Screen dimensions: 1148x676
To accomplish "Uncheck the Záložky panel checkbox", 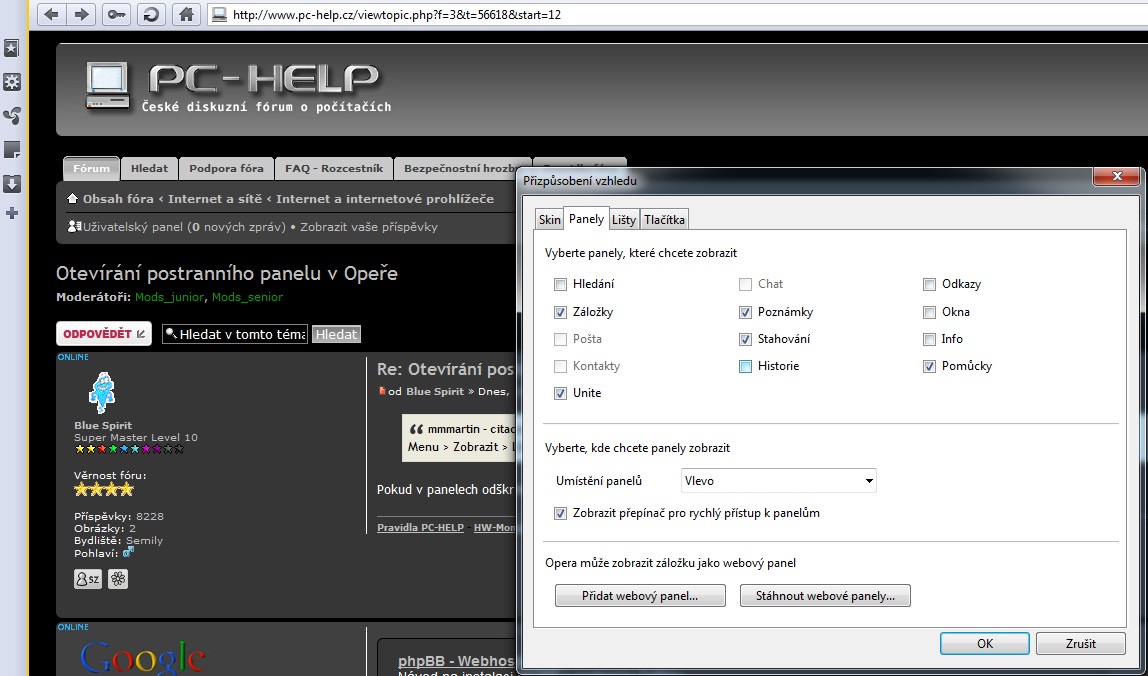I will [x=561, y=312].
